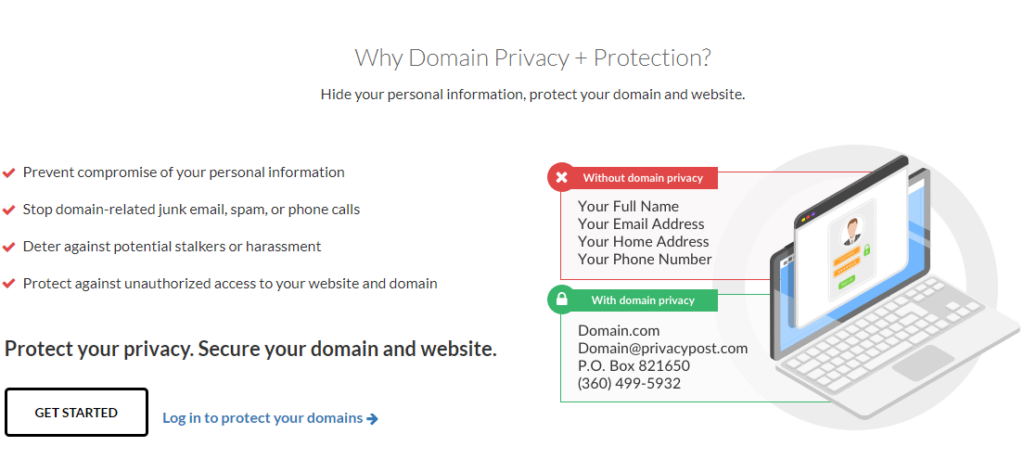Click the checkmark beside 'Protect against unauthorized access'
The height and width of the screenshot is (459, 1024).
coord(9,284)
